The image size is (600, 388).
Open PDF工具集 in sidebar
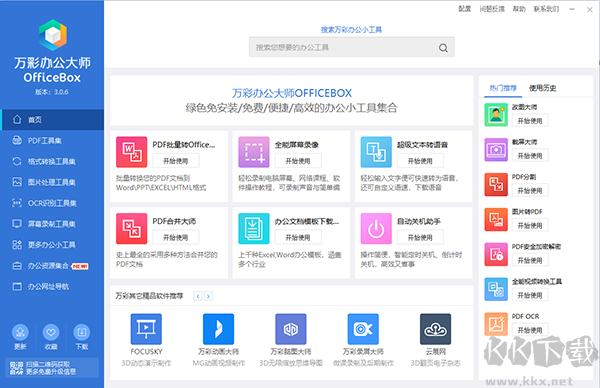pyautogui.click(x=52, y=141)
